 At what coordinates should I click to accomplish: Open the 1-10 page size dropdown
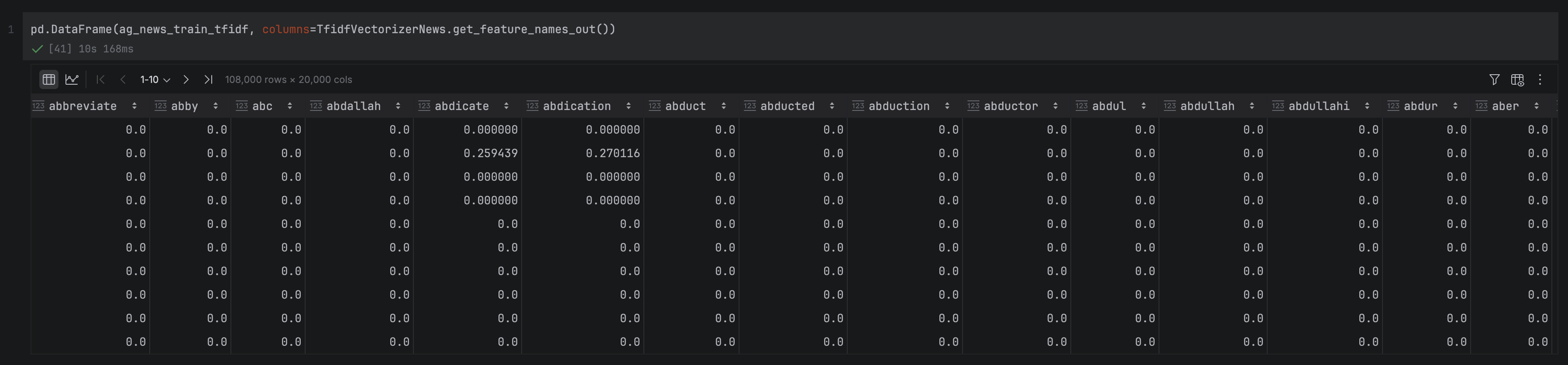click(155, 80)
